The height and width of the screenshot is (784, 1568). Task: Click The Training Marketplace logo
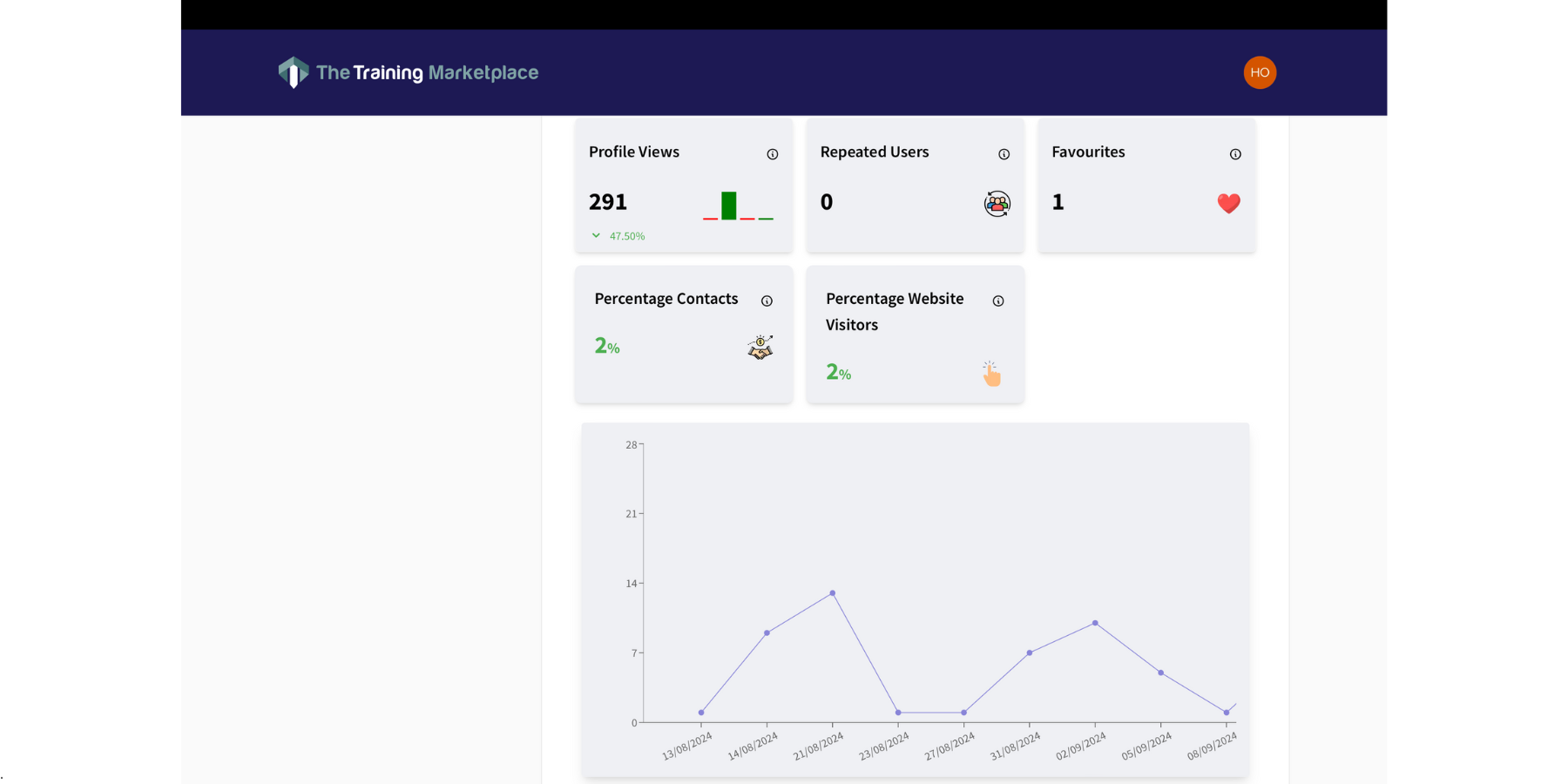(x=294, y=72)
